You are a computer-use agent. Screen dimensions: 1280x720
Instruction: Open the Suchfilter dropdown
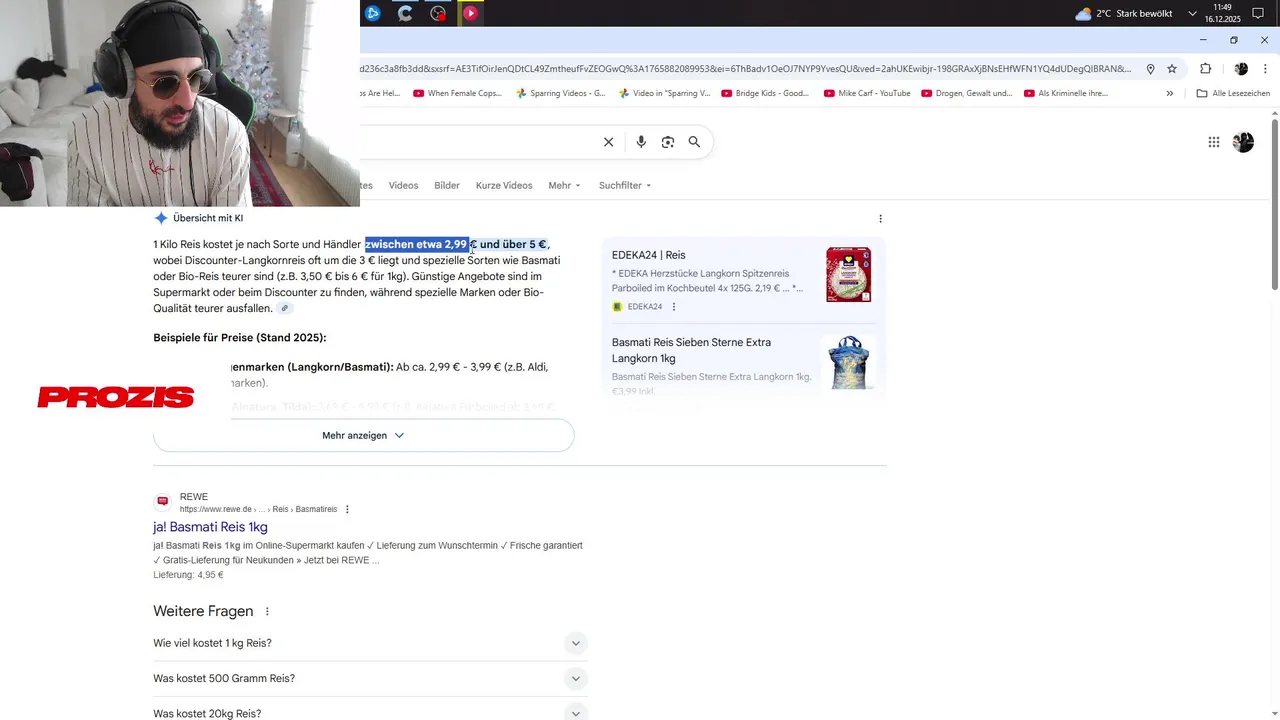click(625, 185)
